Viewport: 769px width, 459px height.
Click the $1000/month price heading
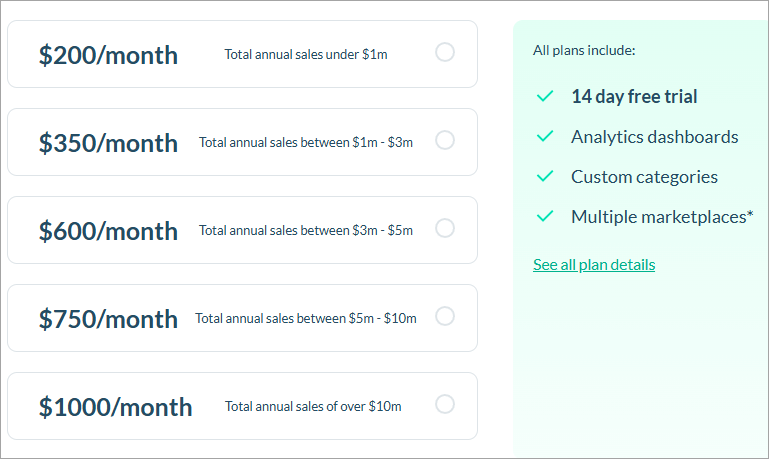[115, 407]
